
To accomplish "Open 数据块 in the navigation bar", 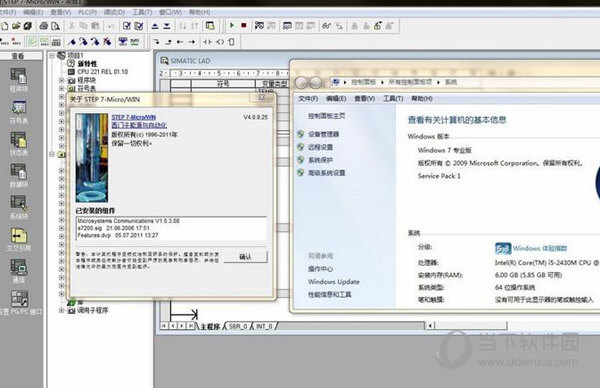I will [18, 175].
